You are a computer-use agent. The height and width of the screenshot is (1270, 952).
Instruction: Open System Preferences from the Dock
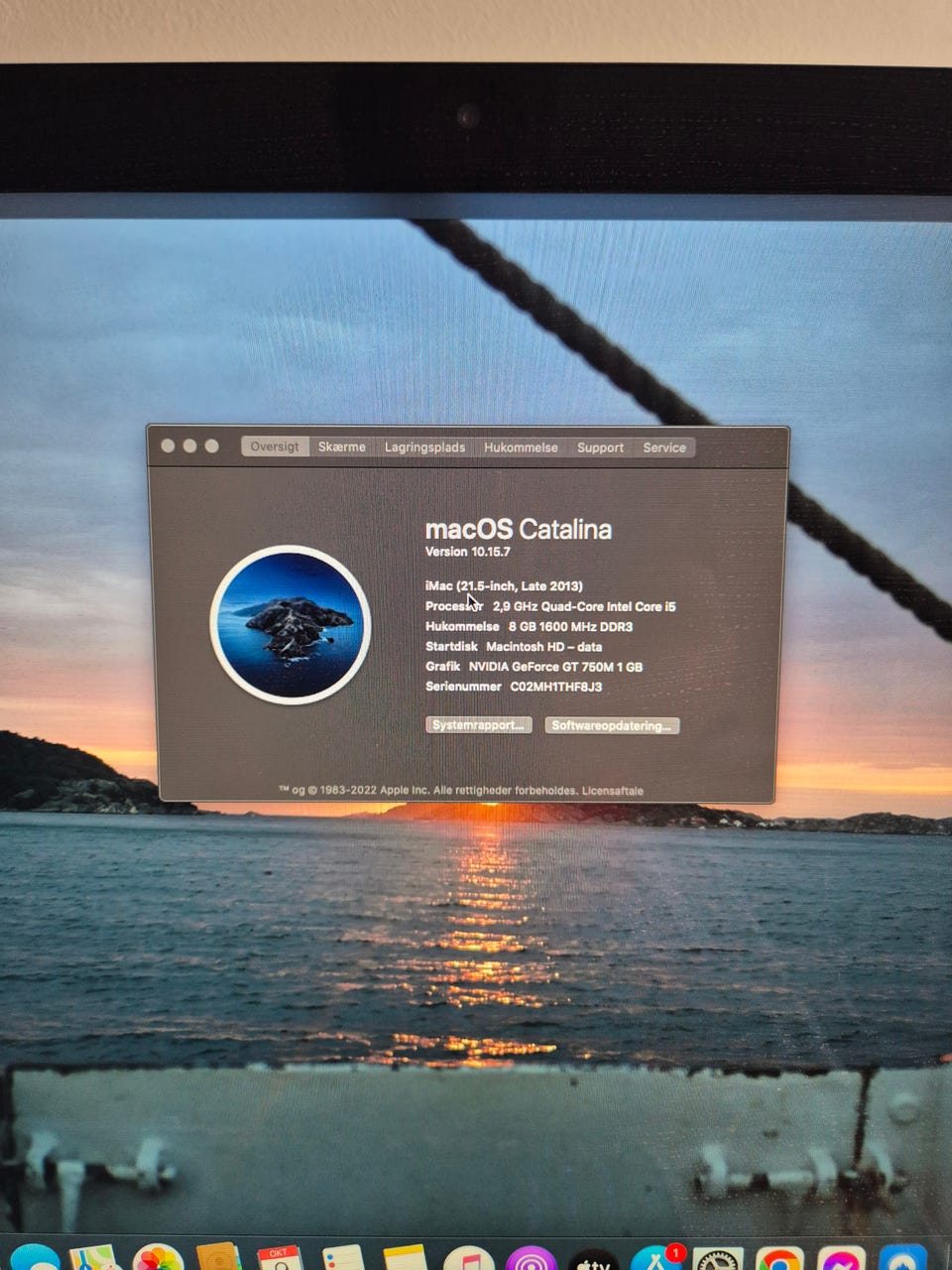[718, 1259]
